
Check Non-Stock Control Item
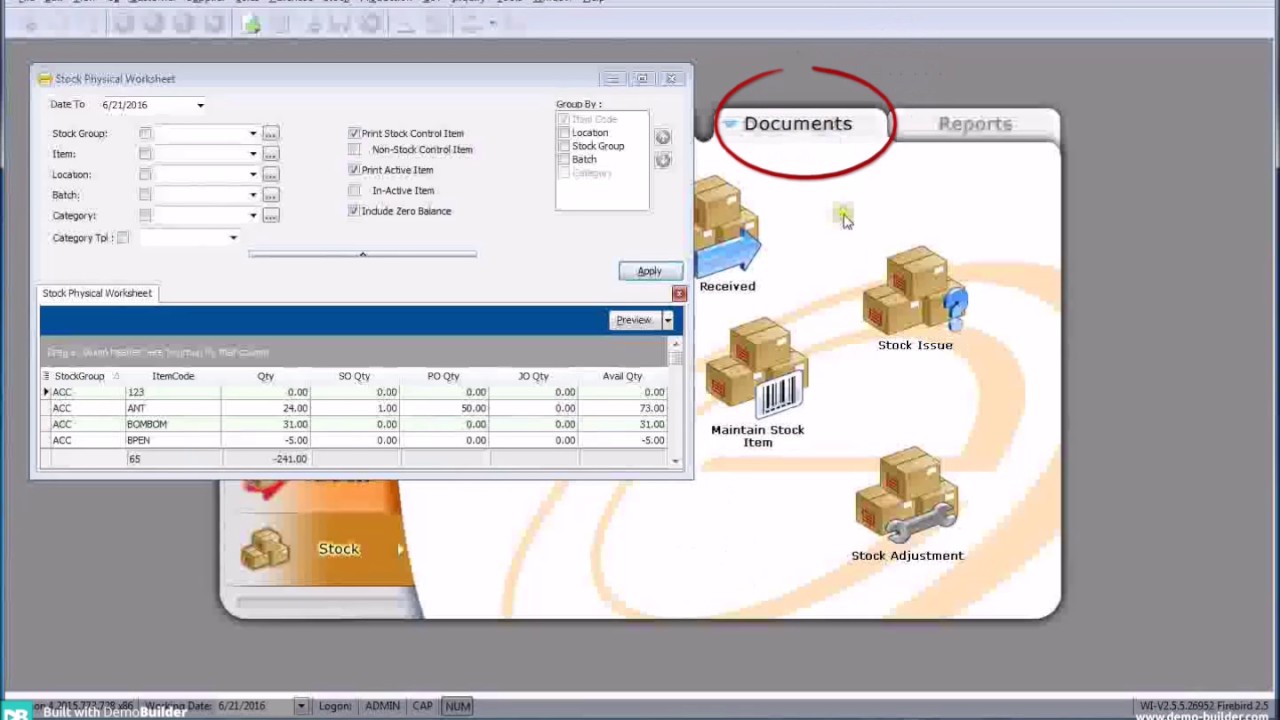coord(354,150)
